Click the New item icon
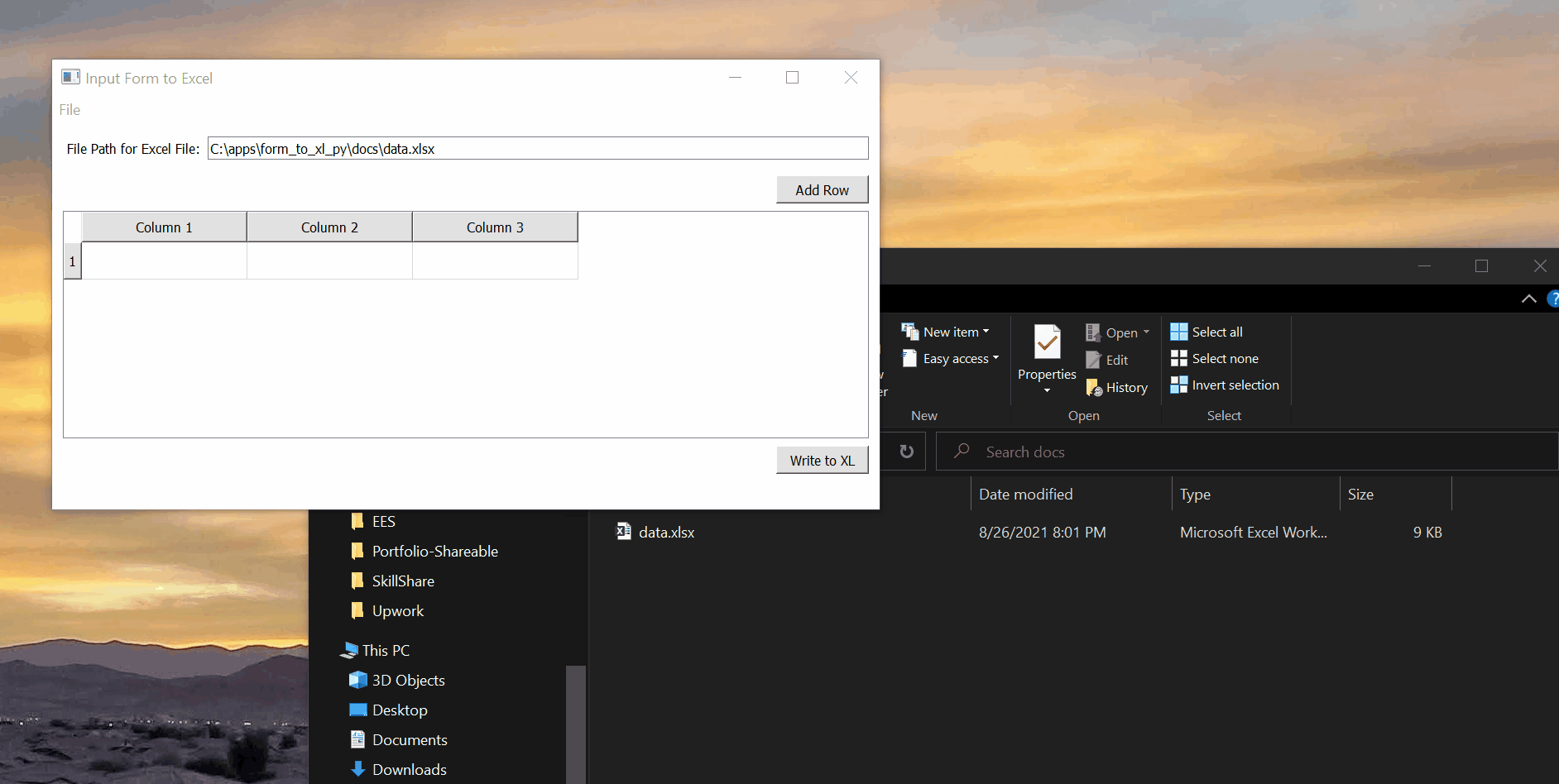This screenshot has height=784, width=1559. click(x=911, y=331)
